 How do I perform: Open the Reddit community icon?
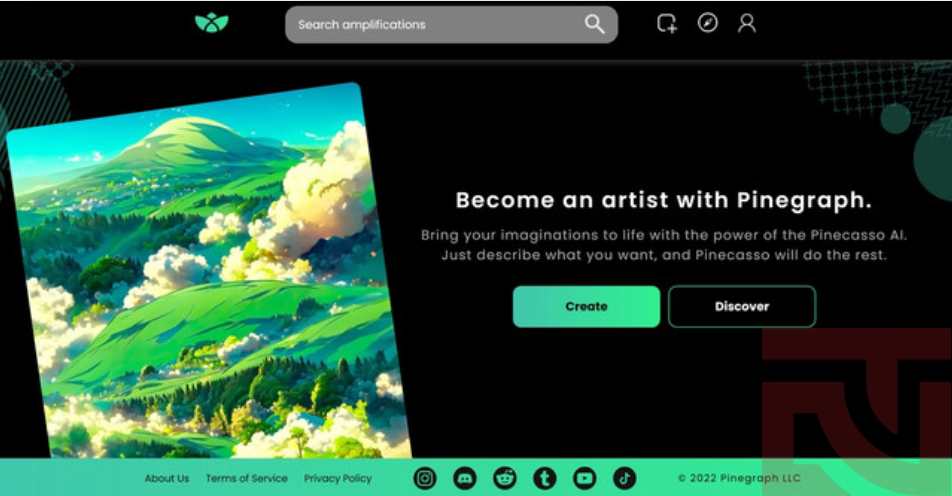[x=505, y=478]
